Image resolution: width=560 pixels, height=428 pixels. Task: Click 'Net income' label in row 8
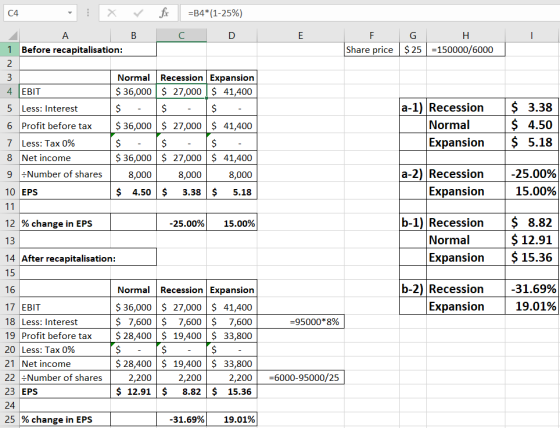coord(46,158)
